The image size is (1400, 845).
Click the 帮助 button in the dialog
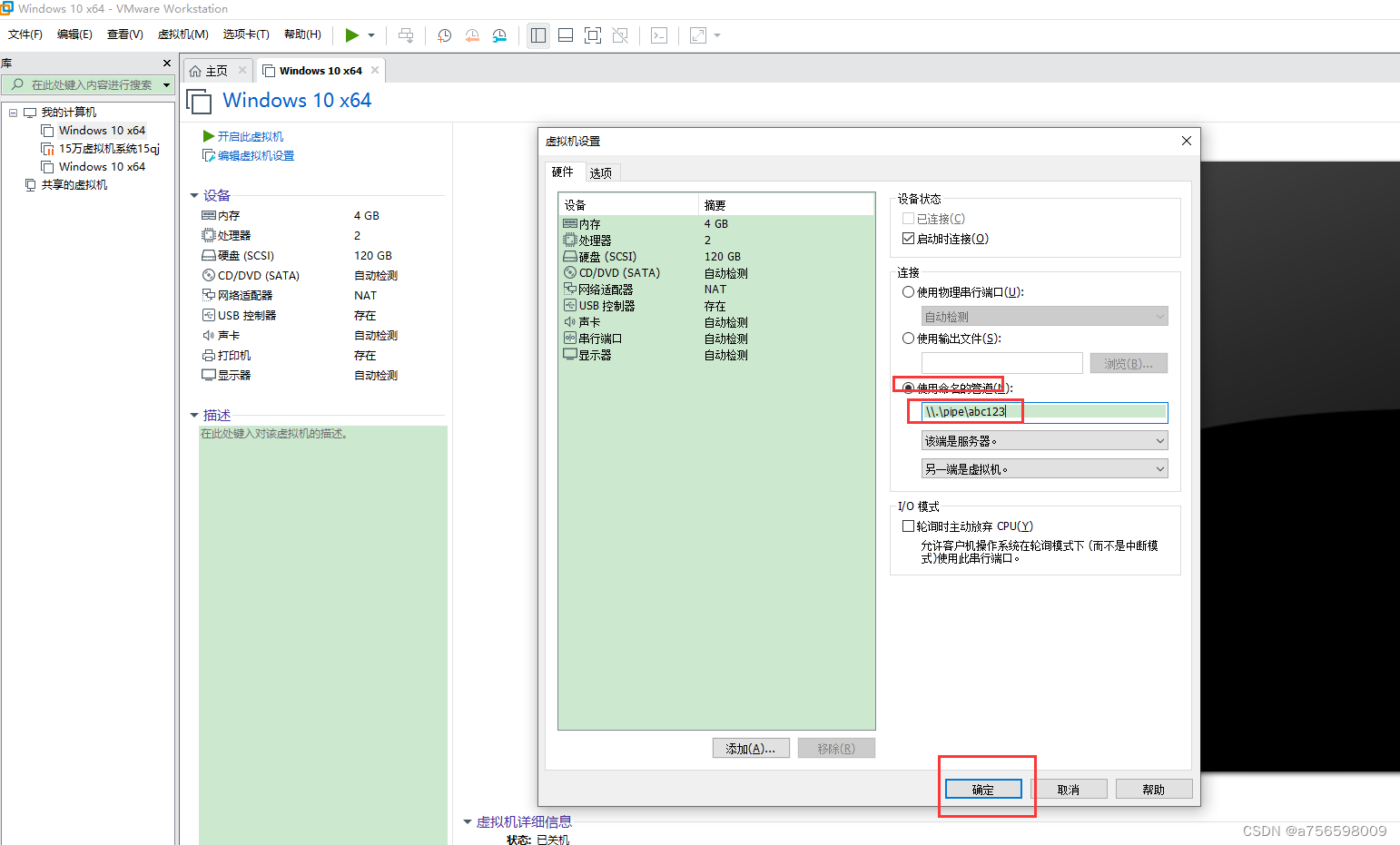point(1154,790)
